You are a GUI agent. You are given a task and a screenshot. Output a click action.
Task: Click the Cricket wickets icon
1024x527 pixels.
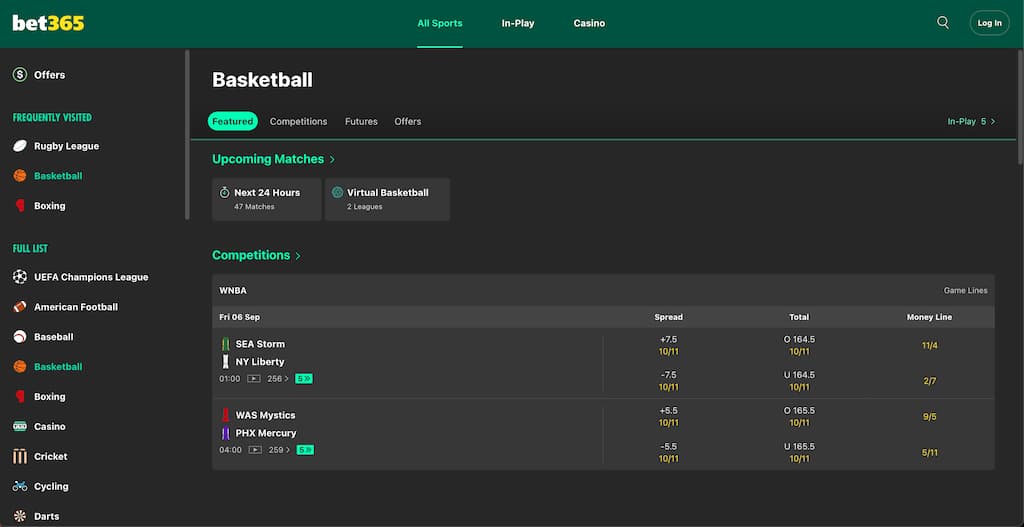click(x=20, y=456)
